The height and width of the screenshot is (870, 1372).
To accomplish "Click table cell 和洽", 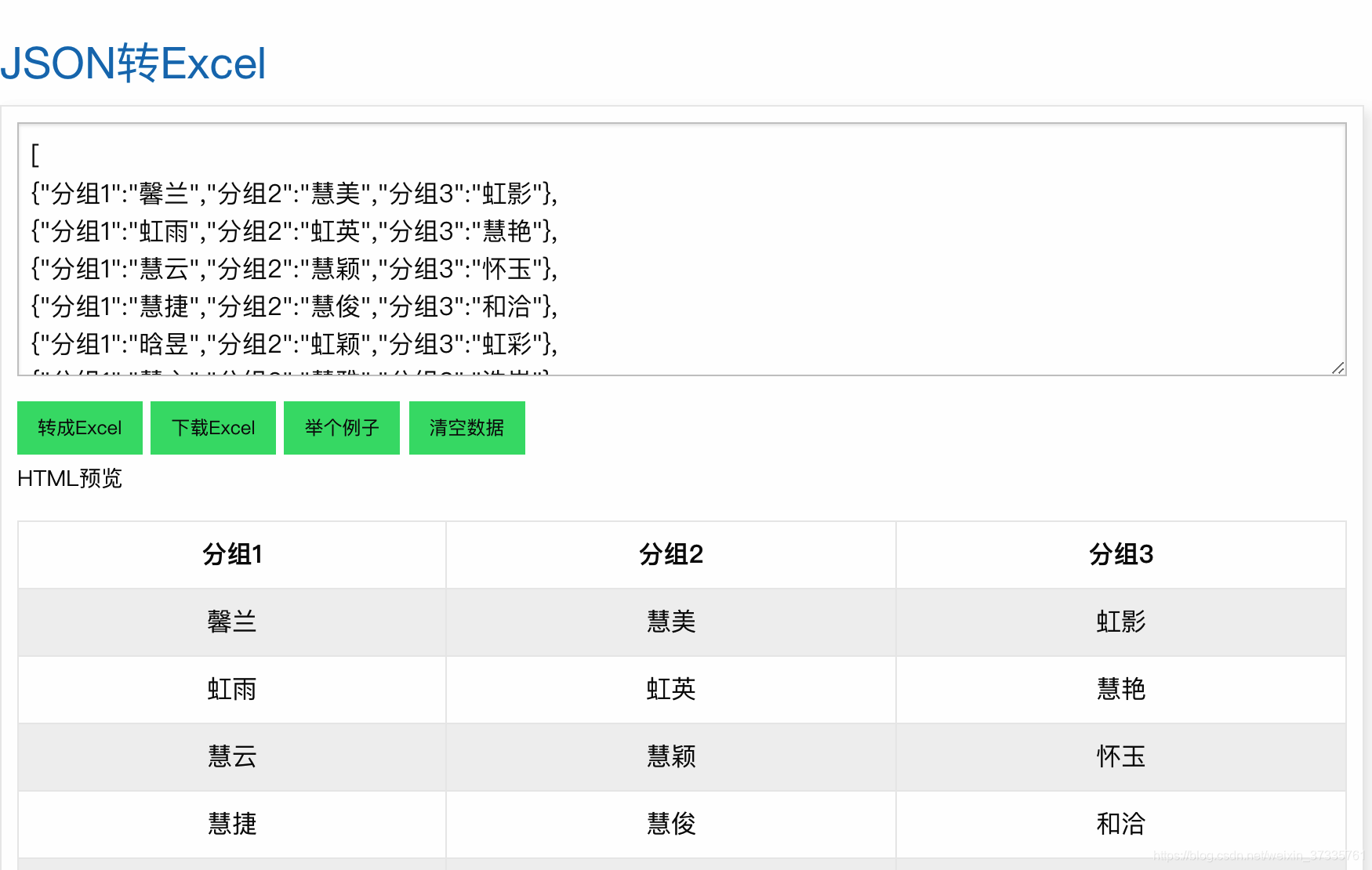I will tap(1121, 825).
